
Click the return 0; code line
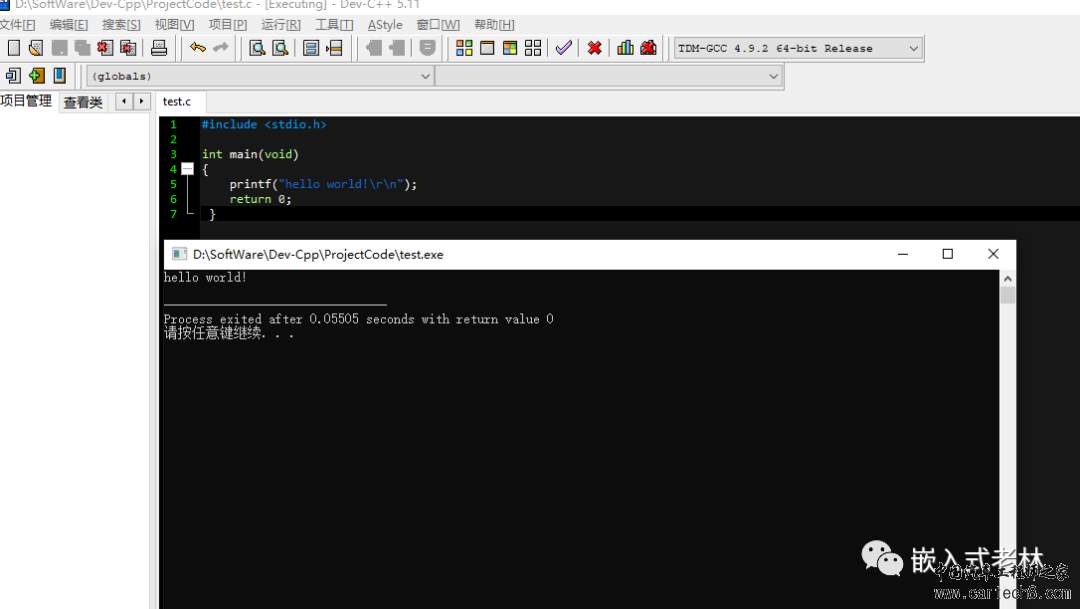click(260, 199)
